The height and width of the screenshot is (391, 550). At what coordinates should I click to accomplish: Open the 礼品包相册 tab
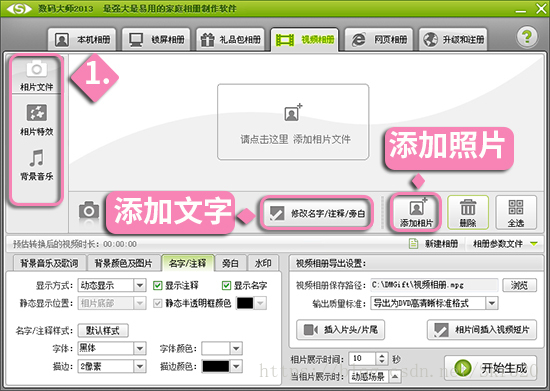pyautogui.click(x=230, y=39)
